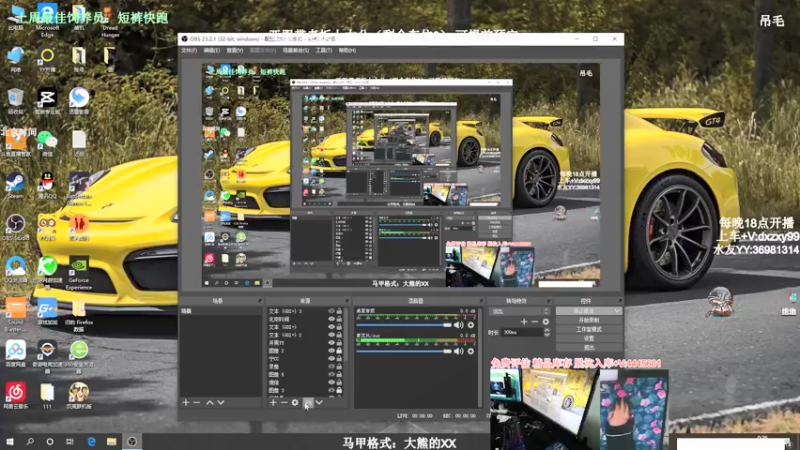Open the 工具(T) menu
Screen dimensions: 800x450
323,51
